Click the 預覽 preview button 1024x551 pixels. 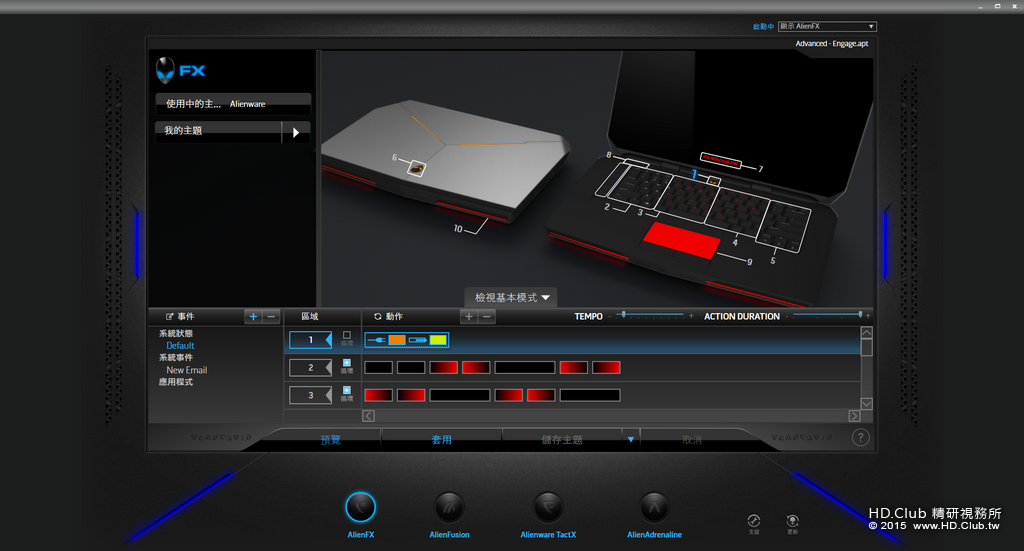(x=330, y=439)
